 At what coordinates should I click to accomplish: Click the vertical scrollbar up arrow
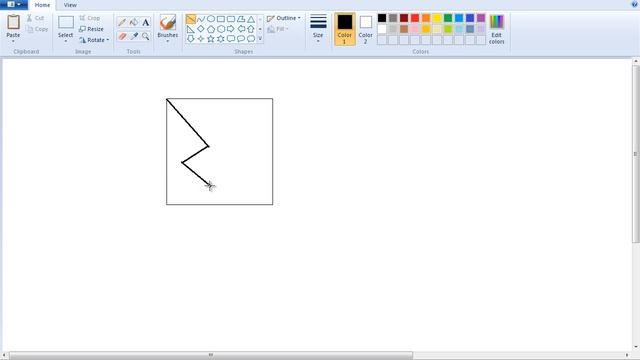pyautogui.click(x=636, y=61)
